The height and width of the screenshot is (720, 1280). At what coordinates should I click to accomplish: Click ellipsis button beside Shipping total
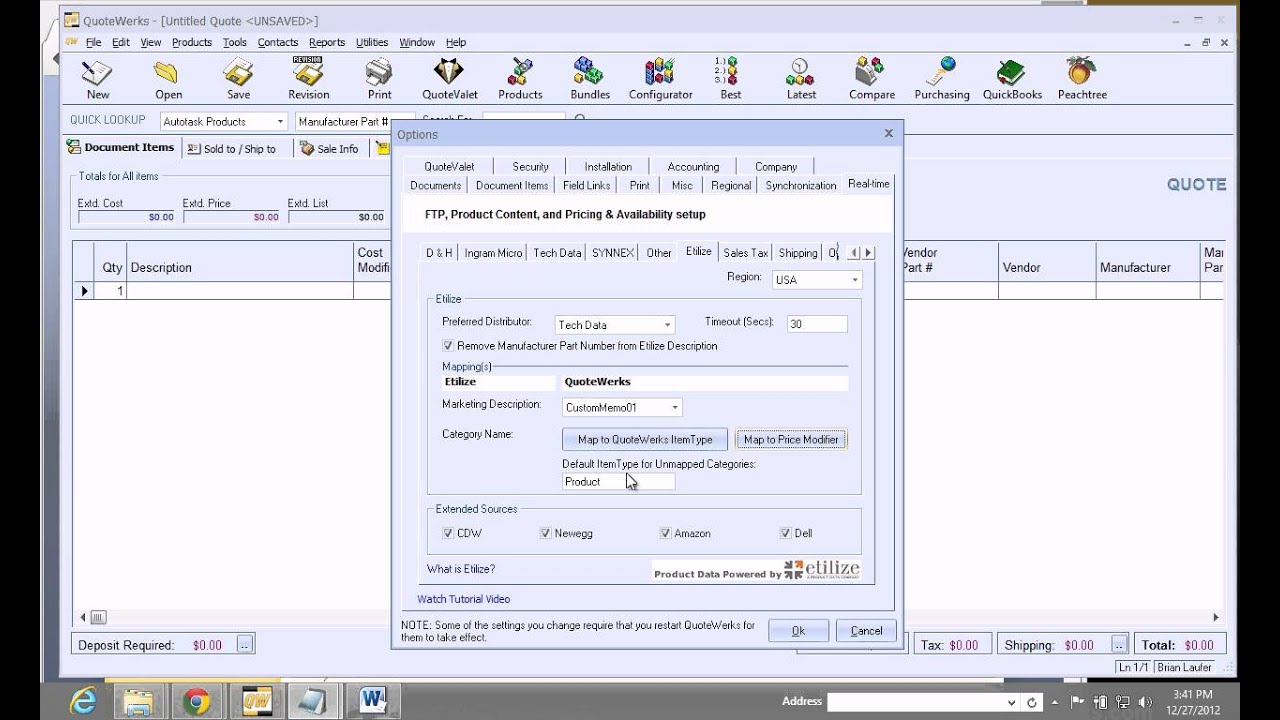click(1120, 645)
